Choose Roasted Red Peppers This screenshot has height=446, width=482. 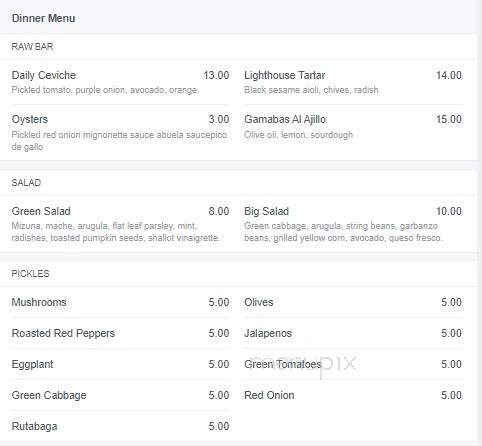pyautogui.click(x=63, y=333)
